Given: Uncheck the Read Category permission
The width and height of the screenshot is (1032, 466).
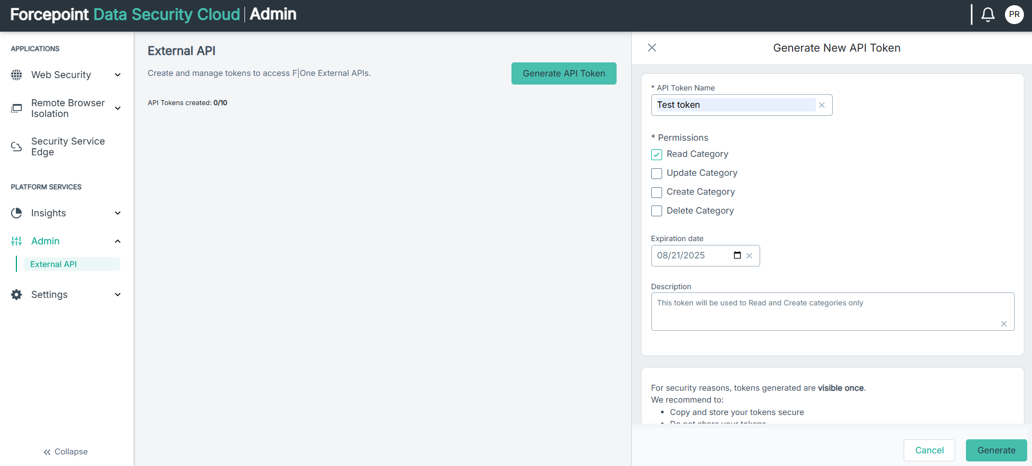Looking at the screenshot, I should click(x=657, y=155).
